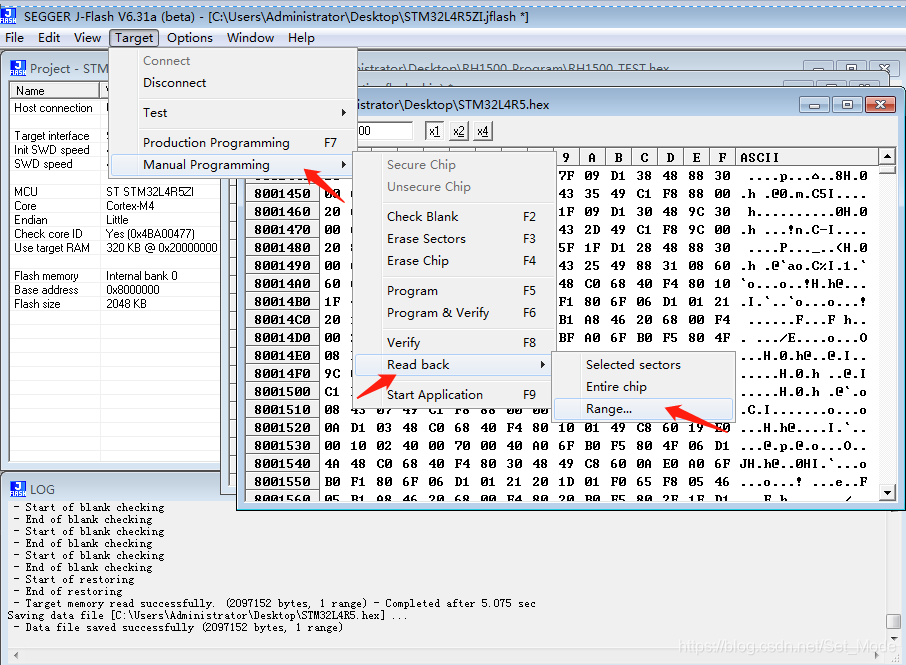Screen dimensions: 906x665
Task: Click the address input field in hex window
Action: tap(385, 131)
